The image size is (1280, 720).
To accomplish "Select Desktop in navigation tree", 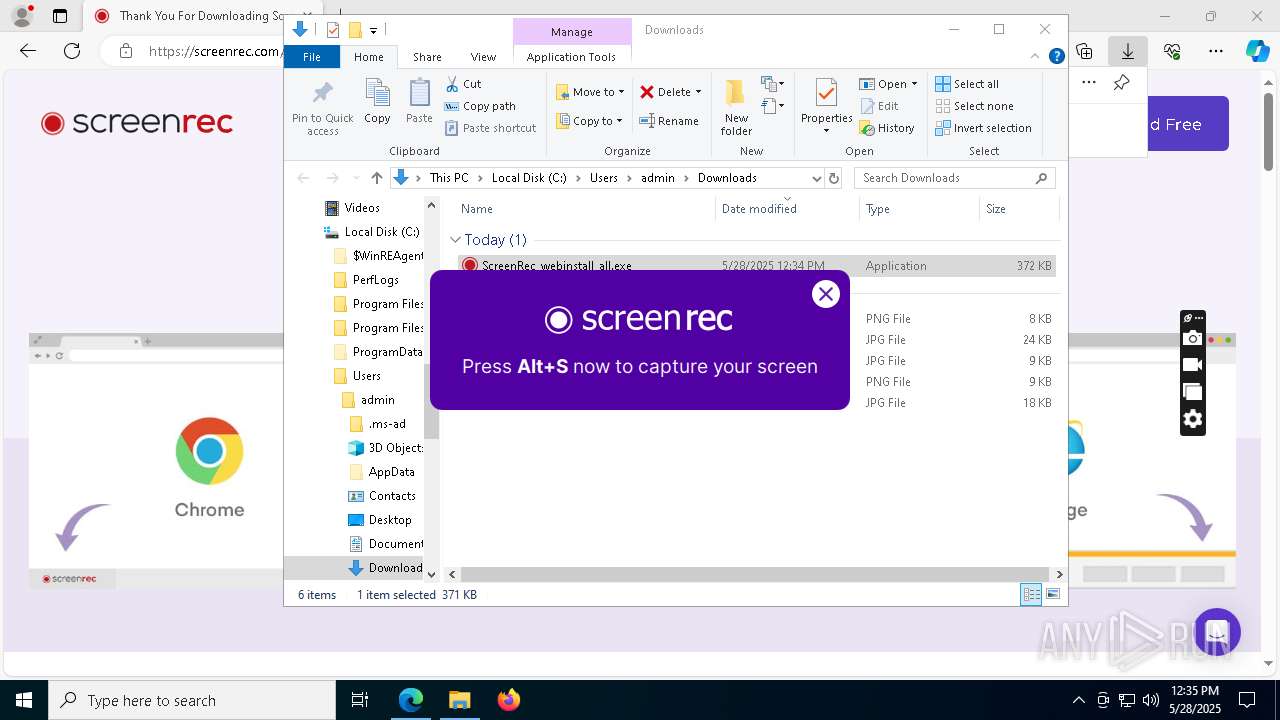I will (x=390, y=520).
